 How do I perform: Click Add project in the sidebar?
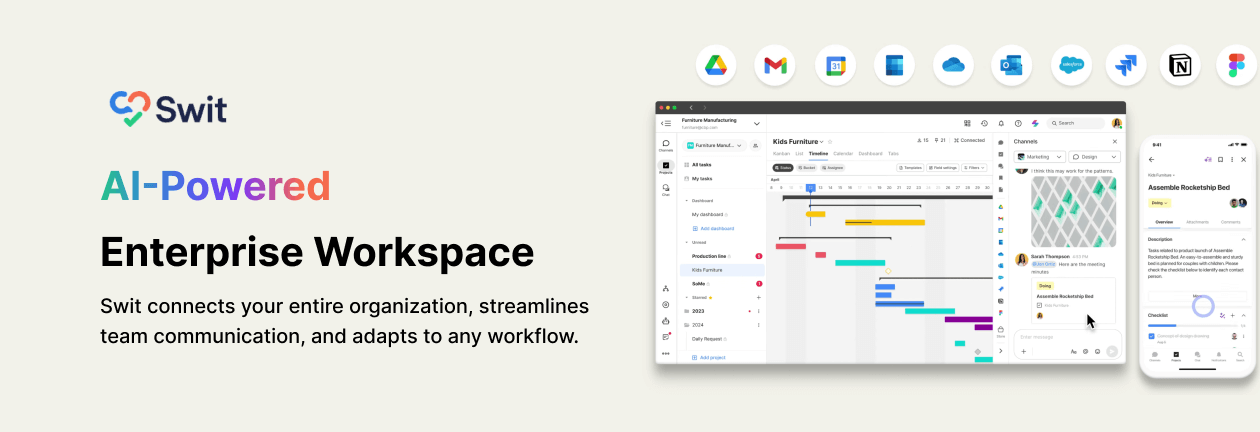pos(710,357)
